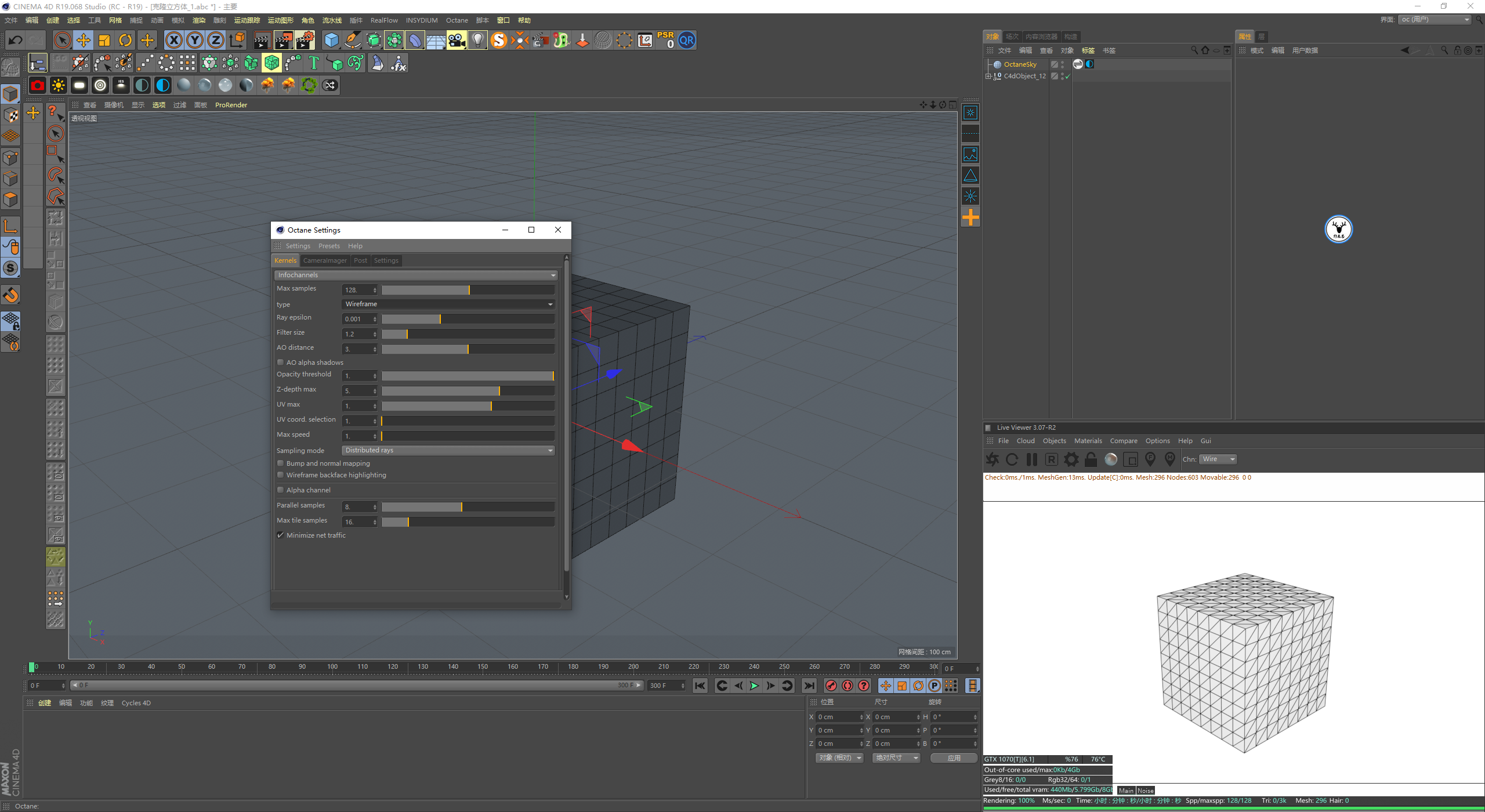The image size is (1485, 812).
Task: Click the Live Viewer render region R icon
Action: click(x=1052, y=459)
